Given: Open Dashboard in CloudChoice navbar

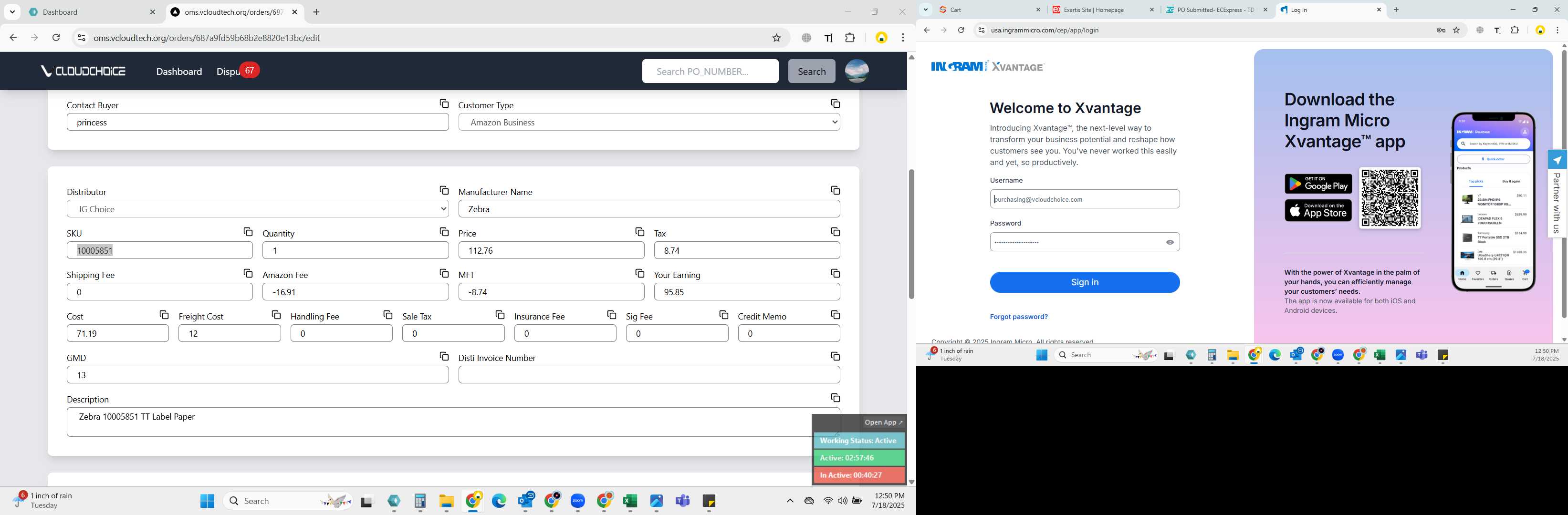Looking at the screenshot, I should [179, 72].
